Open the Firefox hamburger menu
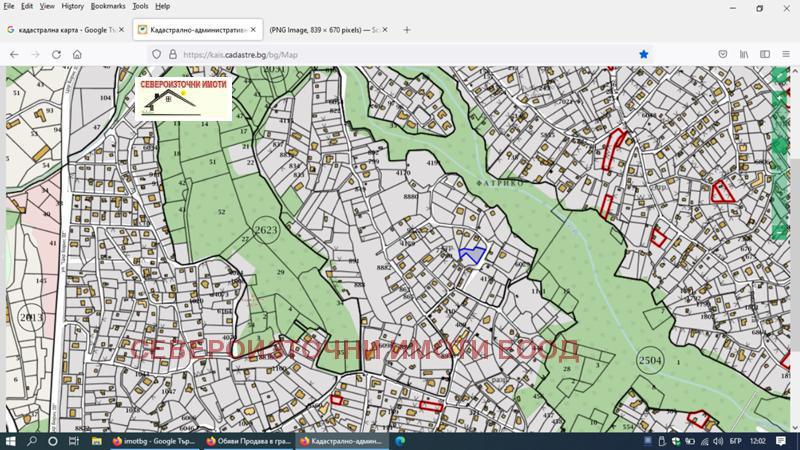The width and height of the screenshot is (800, 450). (787, 54)
